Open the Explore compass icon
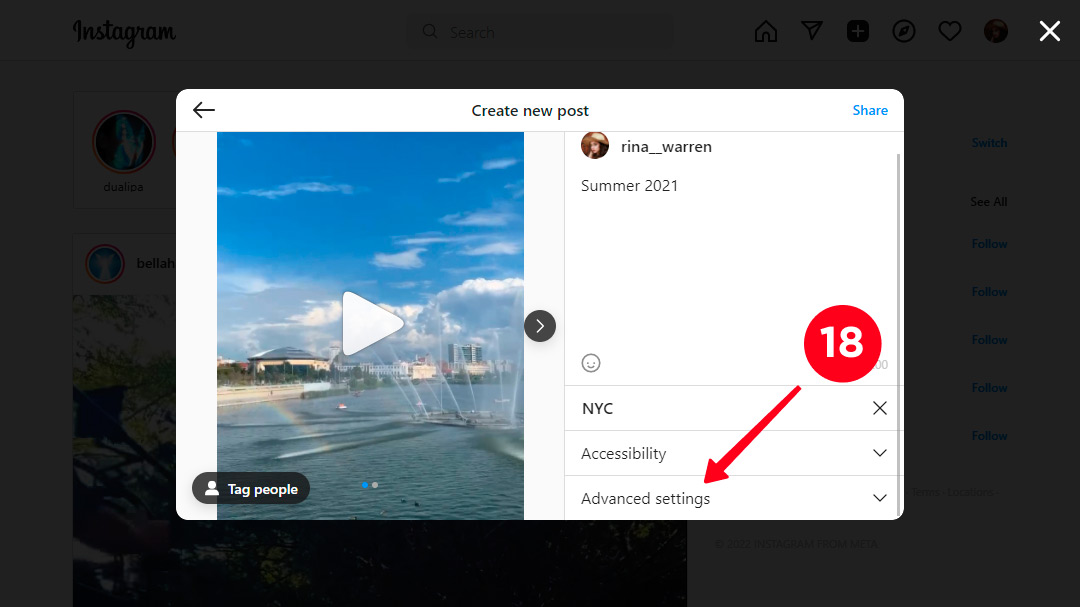 coord(904,31)
